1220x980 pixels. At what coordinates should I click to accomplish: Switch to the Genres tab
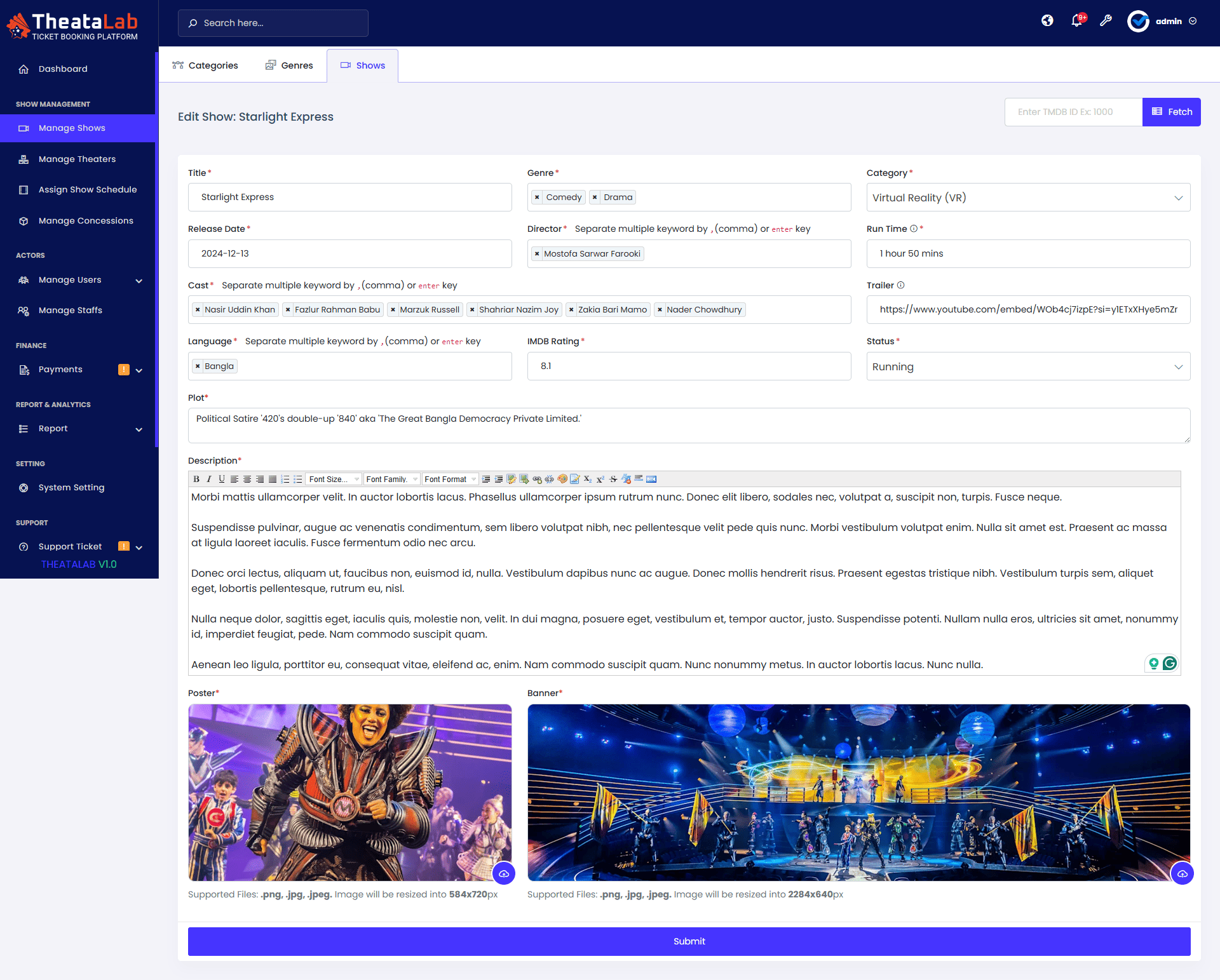coord(289,65)
